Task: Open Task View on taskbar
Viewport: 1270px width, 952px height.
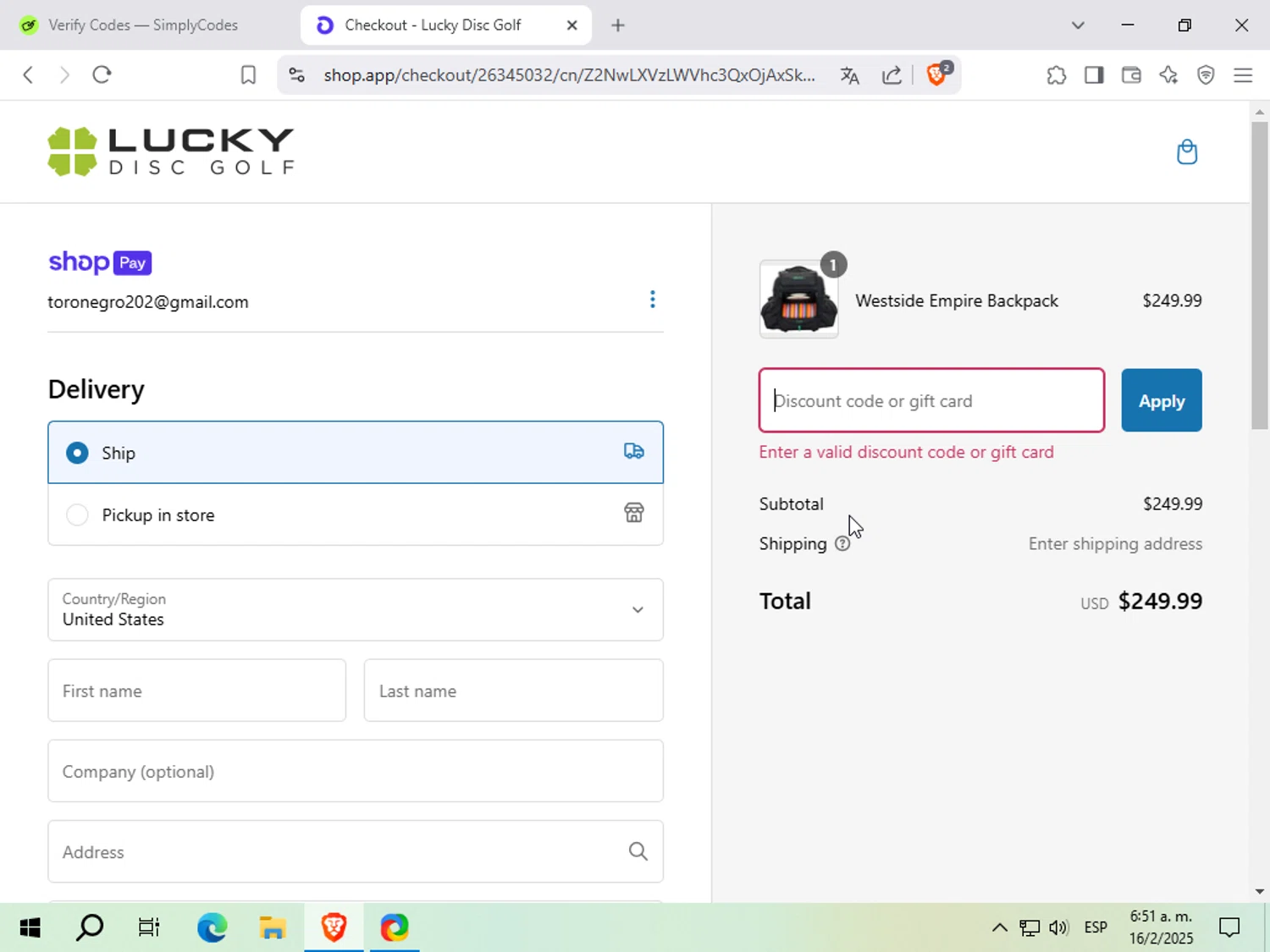Action: [149, 927]
